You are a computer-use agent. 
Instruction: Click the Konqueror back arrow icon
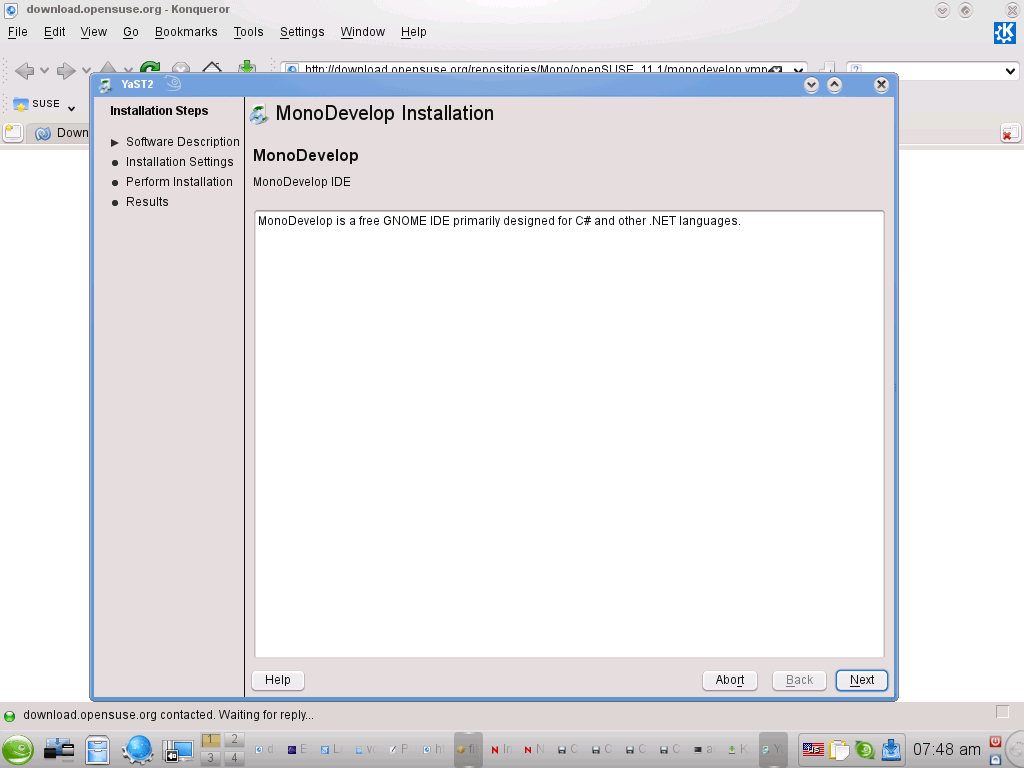coord(24,70)
